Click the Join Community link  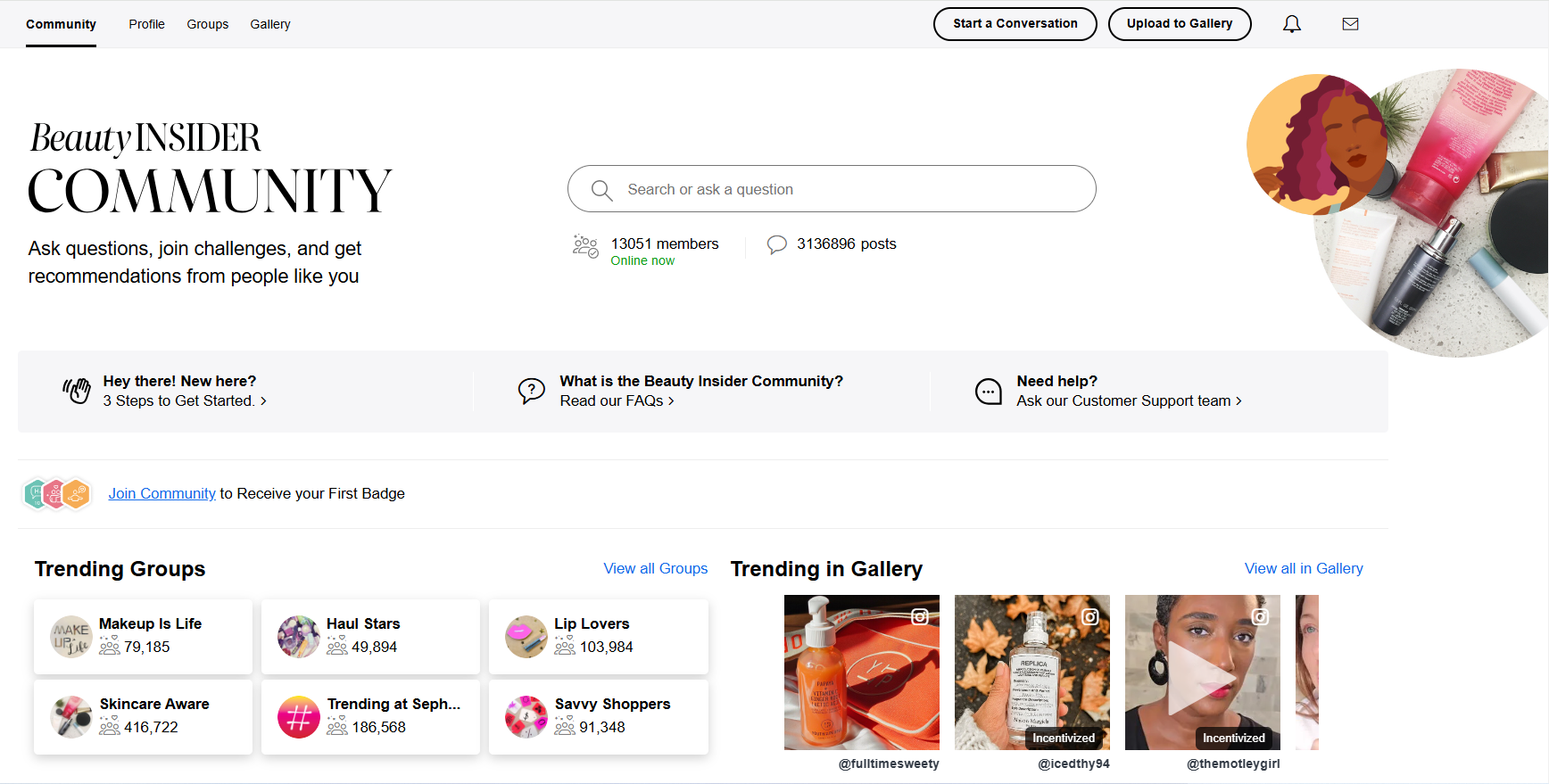(162, 493)
